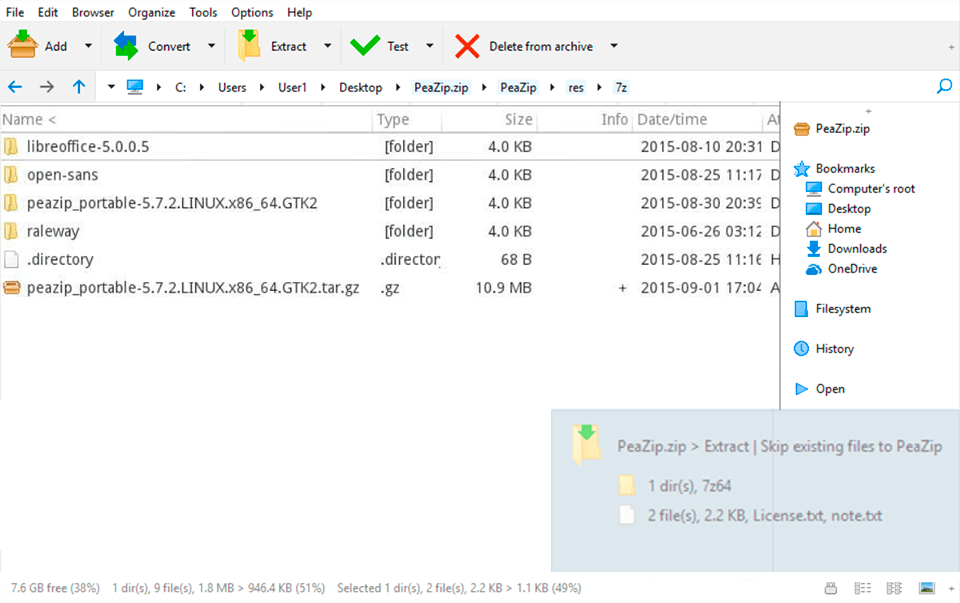Switch to details list view icon

point(863,588)
